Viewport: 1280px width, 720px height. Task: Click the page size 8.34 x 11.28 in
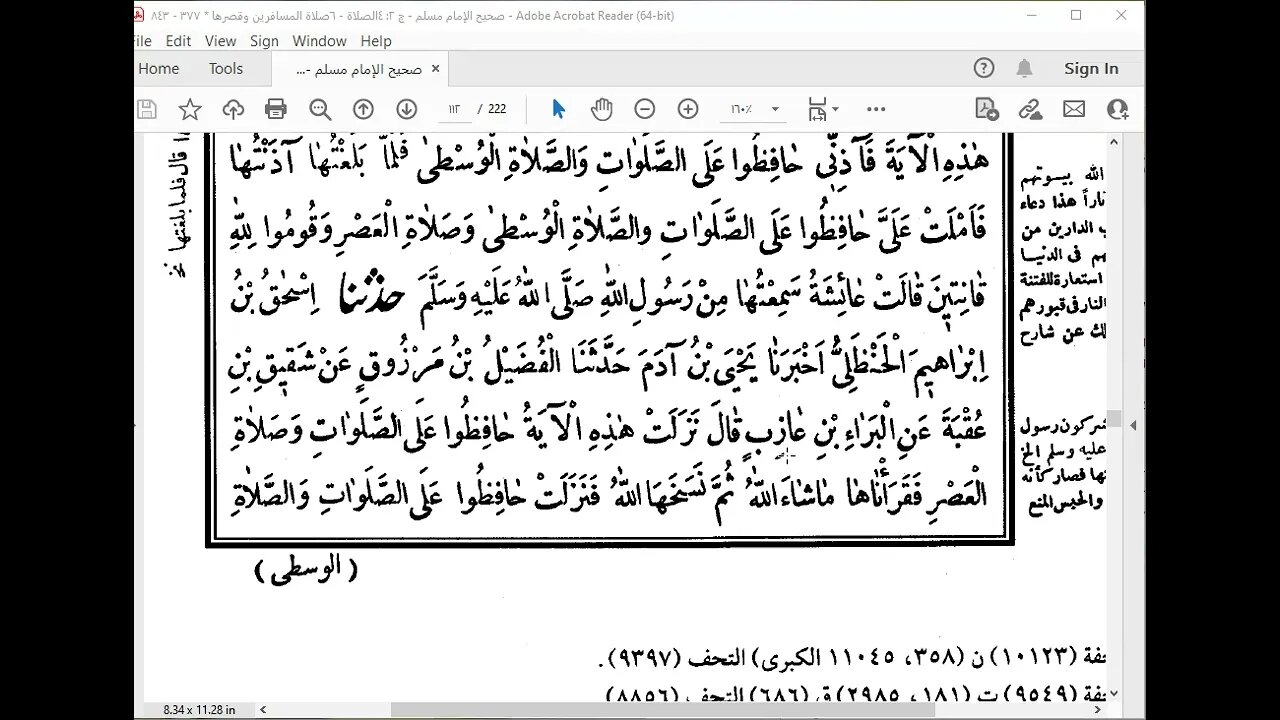click(199, 709)
